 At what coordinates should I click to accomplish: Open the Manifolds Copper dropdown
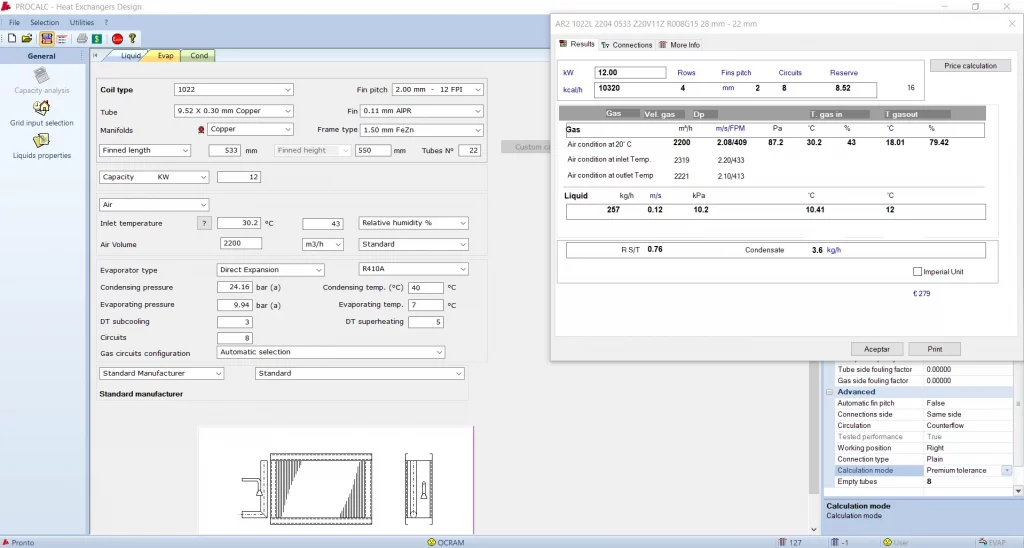point(250,129)
